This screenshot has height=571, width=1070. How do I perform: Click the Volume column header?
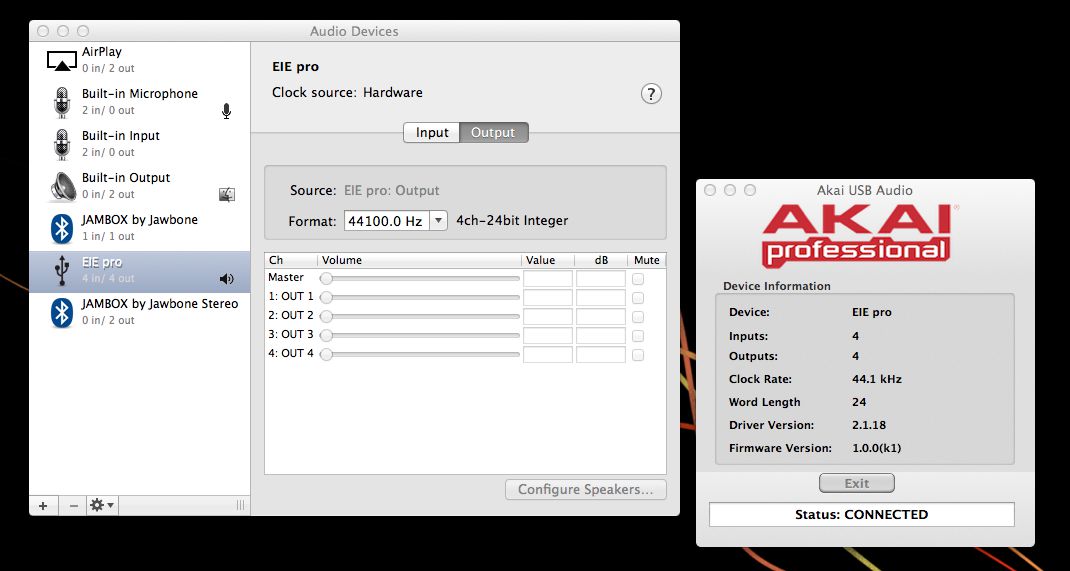[420, 260]
